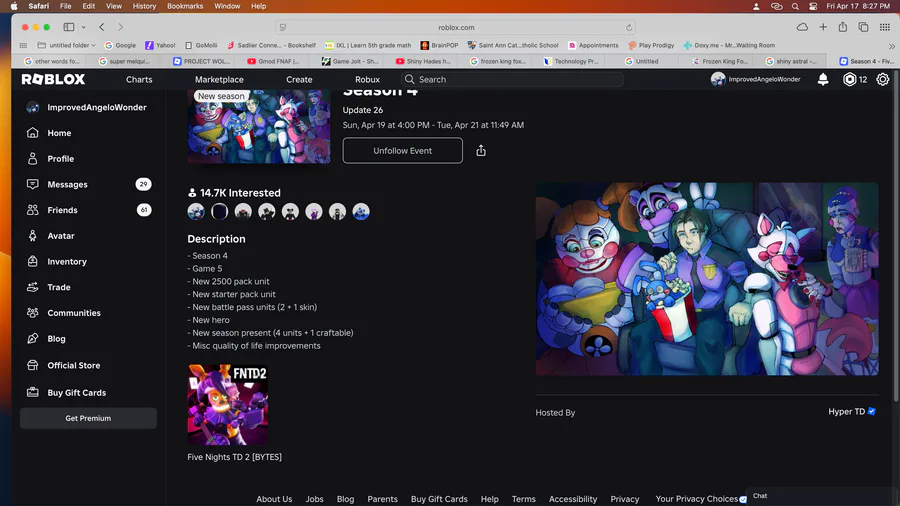Click Safari share toolbar icon
This screenshot has height=506, width=900.
(x=843, y=27)
